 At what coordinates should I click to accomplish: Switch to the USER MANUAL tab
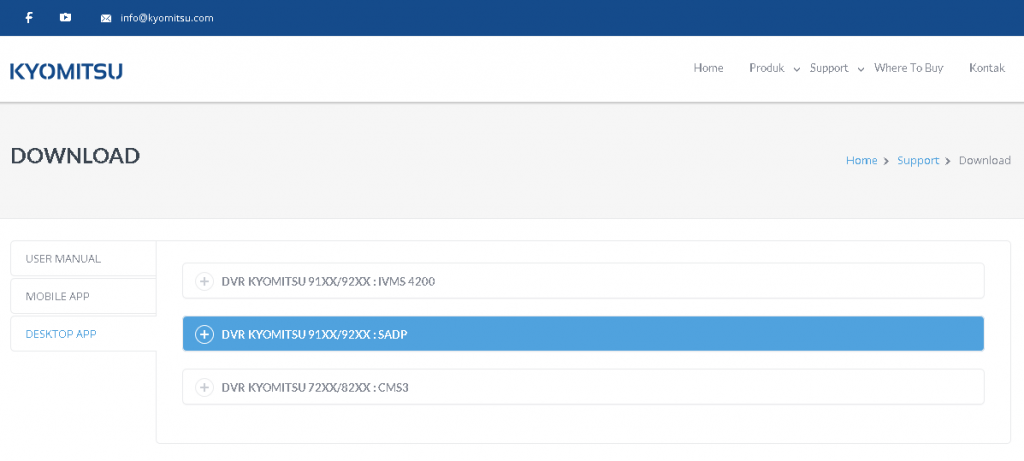tap(84, 259)
